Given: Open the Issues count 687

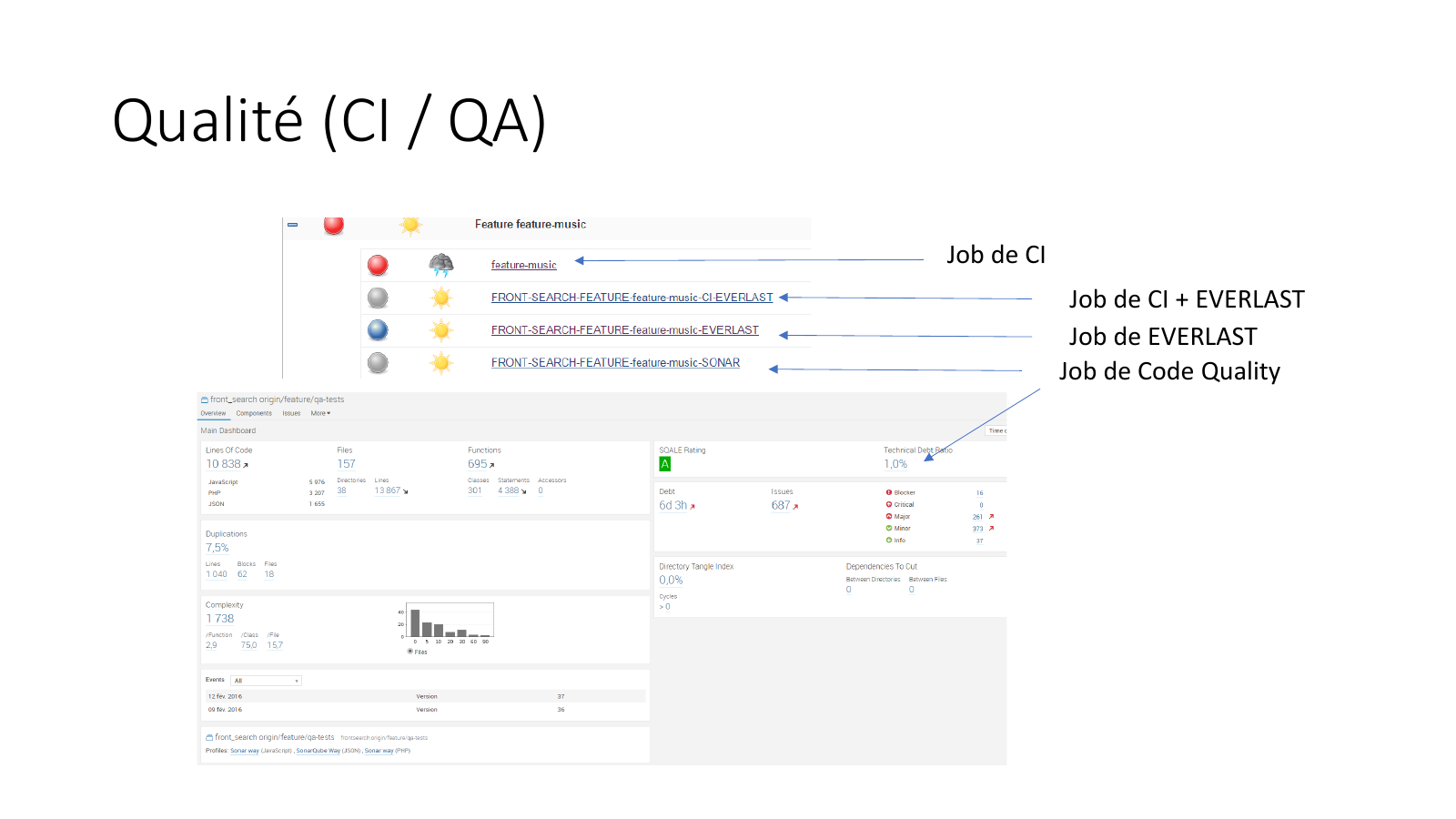Looking at the screenshot, I should tap(781, 505).
